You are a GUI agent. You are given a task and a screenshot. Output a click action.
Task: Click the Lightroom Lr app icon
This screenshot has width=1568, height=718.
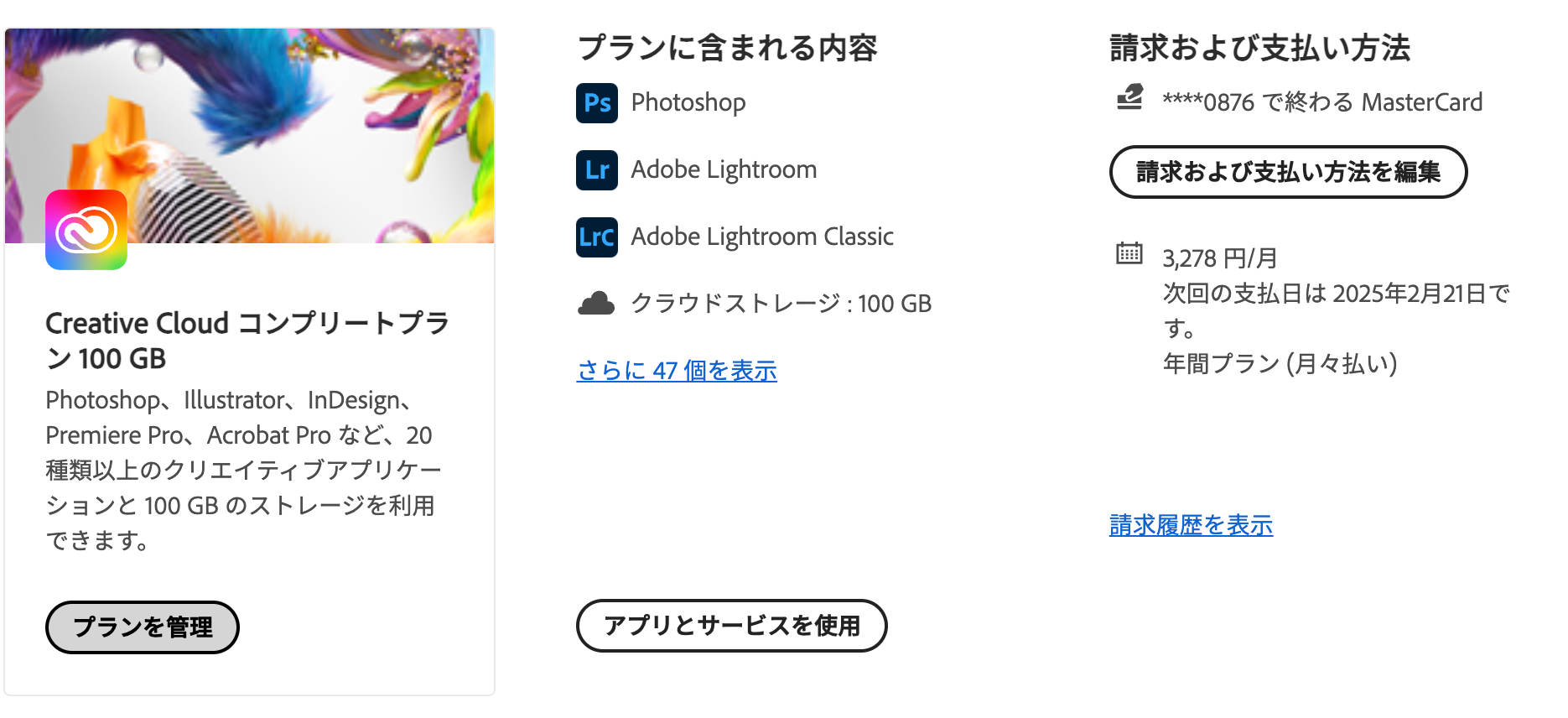597,170
